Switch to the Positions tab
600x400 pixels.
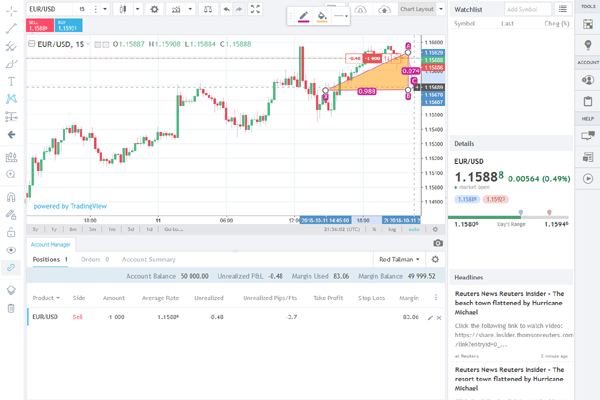[50, 260]
